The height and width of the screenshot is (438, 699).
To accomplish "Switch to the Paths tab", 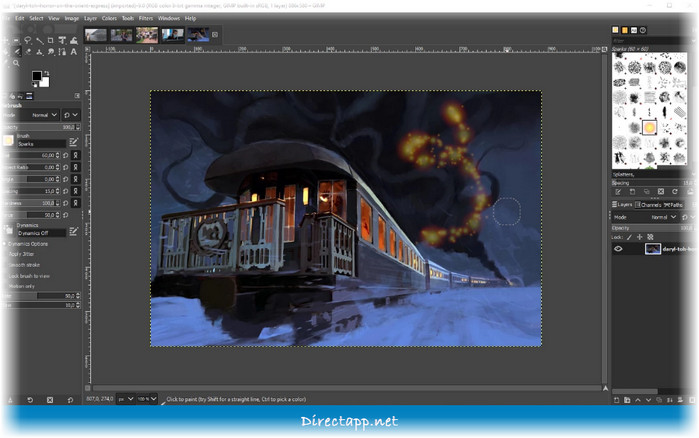I will point(673,205).
